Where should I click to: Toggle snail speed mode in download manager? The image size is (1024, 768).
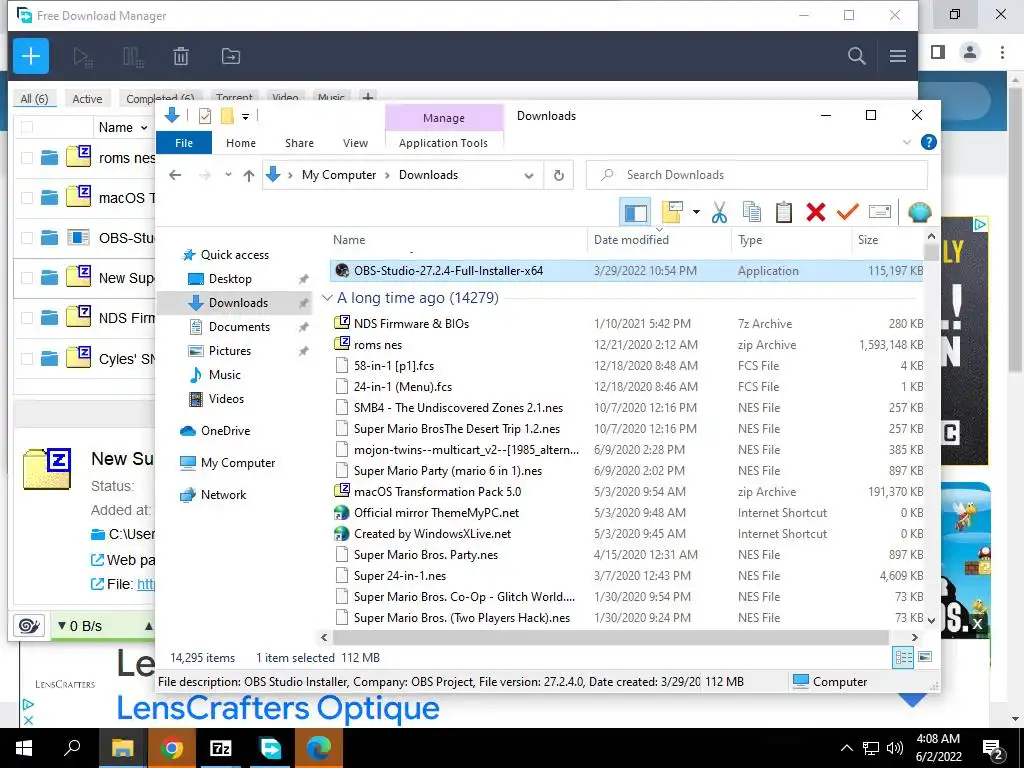pyautogui.click(x=29, y=626)
